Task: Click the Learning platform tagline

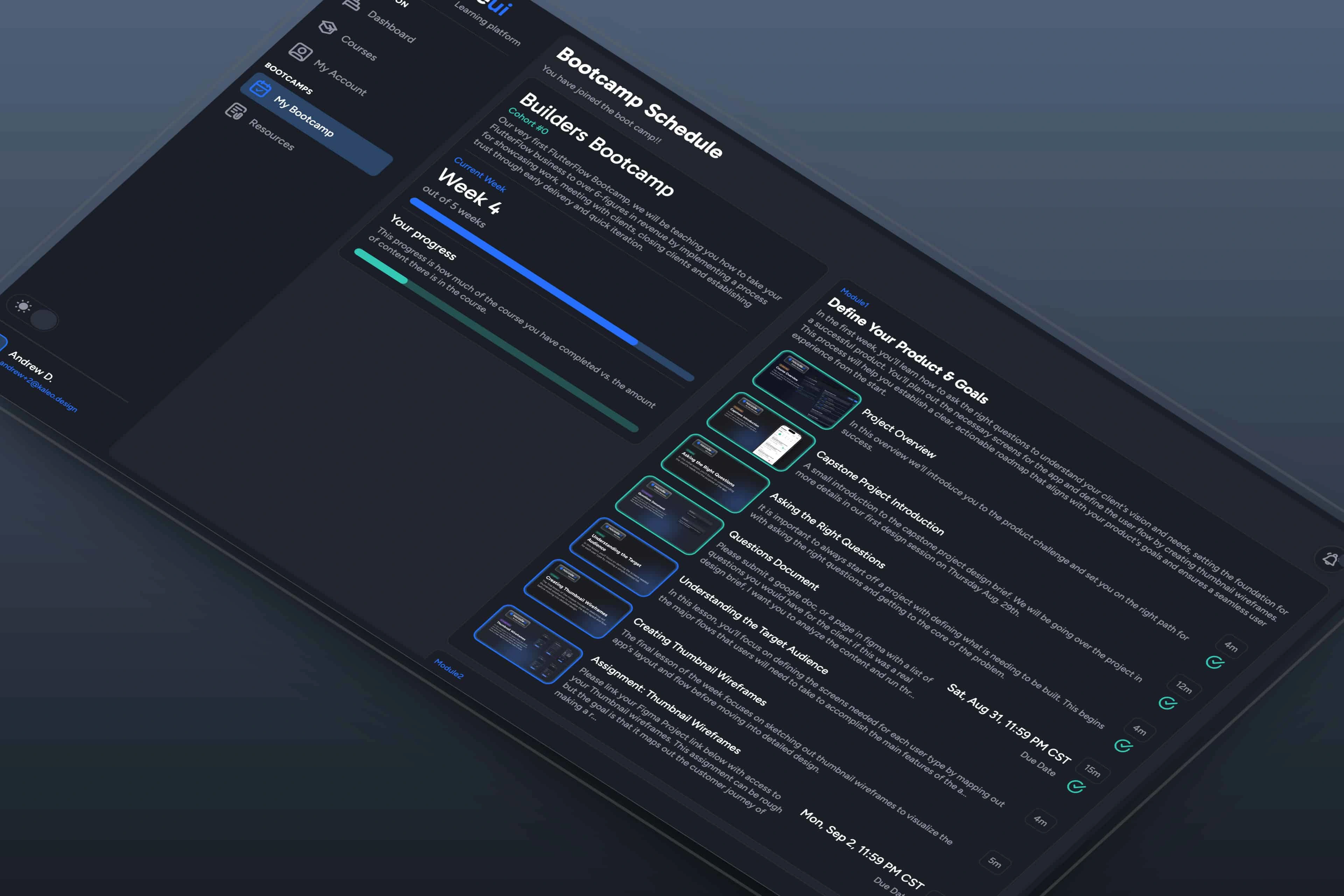Action: coord(487,23)
